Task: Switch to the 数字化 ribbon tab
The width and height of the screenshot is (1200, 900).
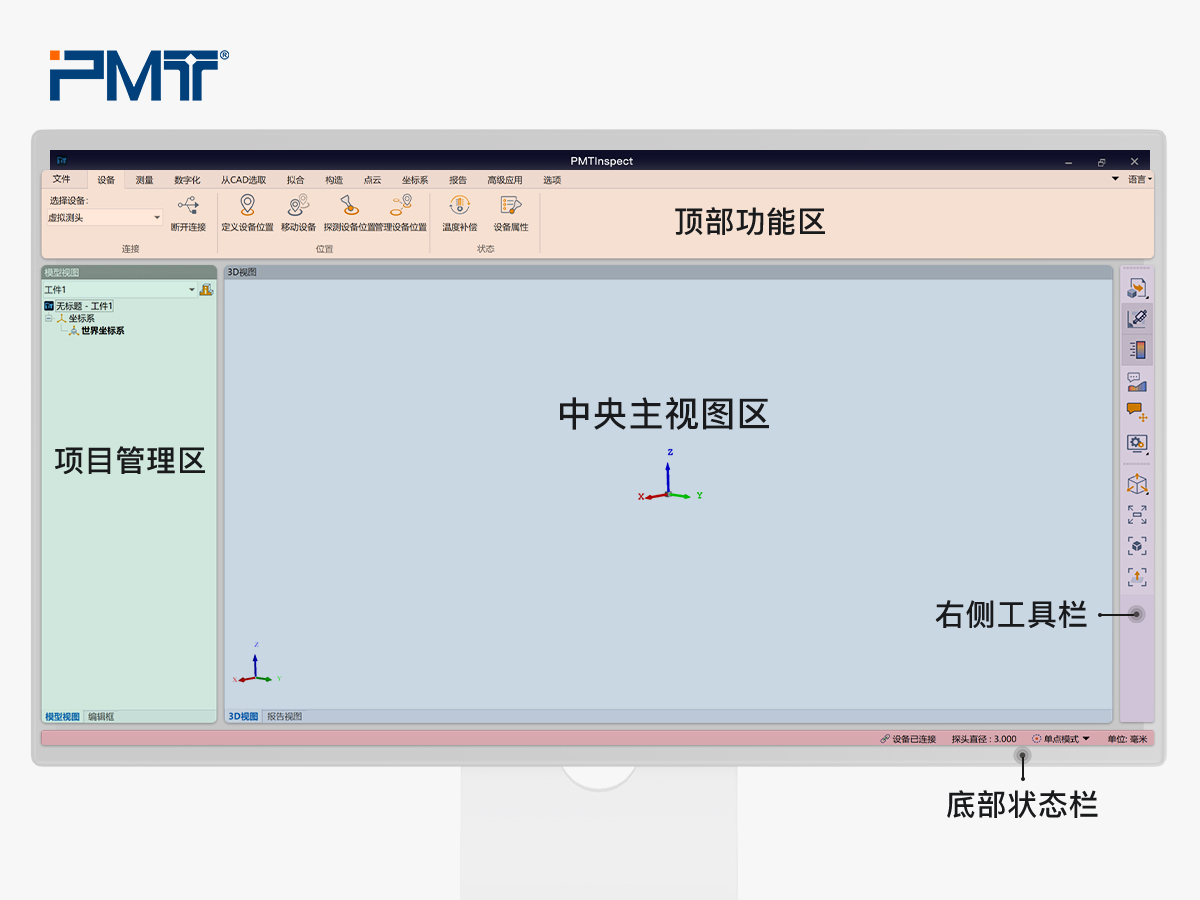Action: [x=187, y=180]
